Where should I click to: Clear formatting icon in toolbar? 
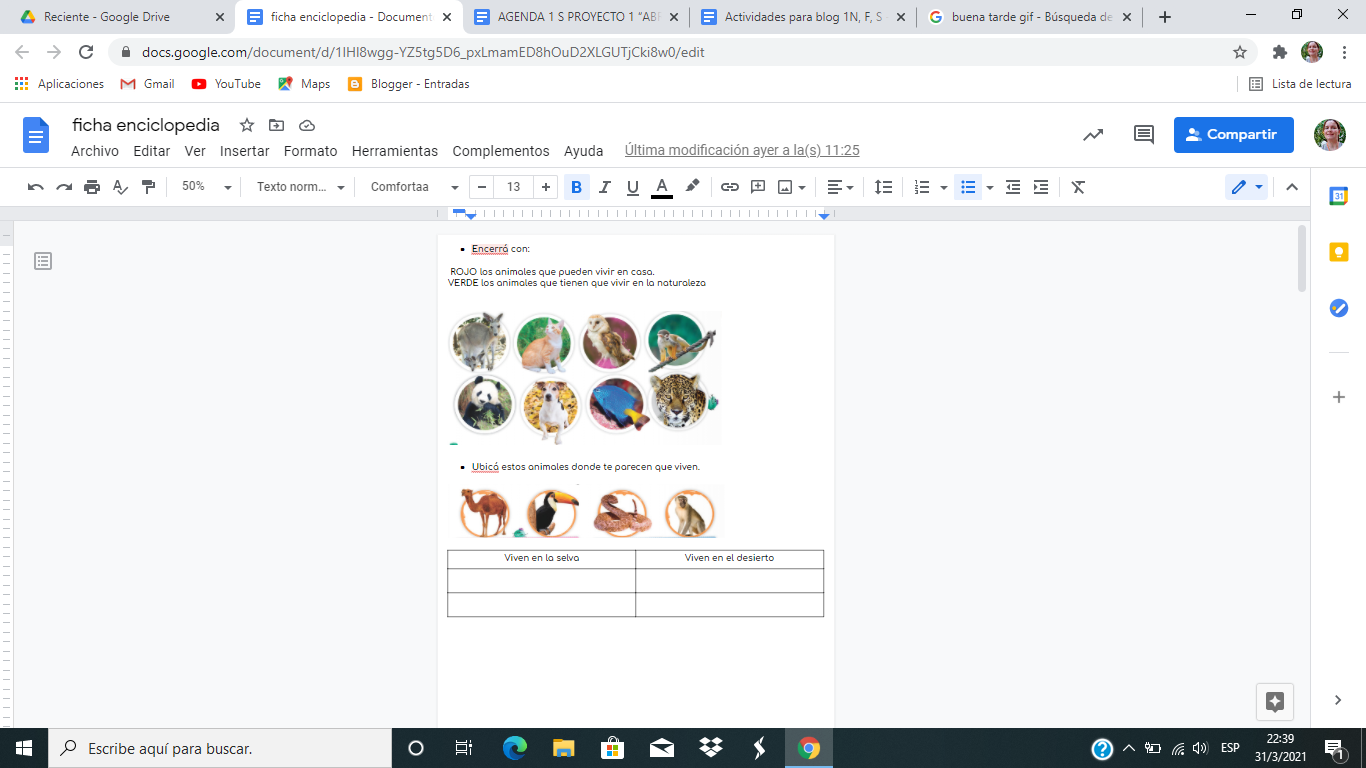coord(1078,187)
